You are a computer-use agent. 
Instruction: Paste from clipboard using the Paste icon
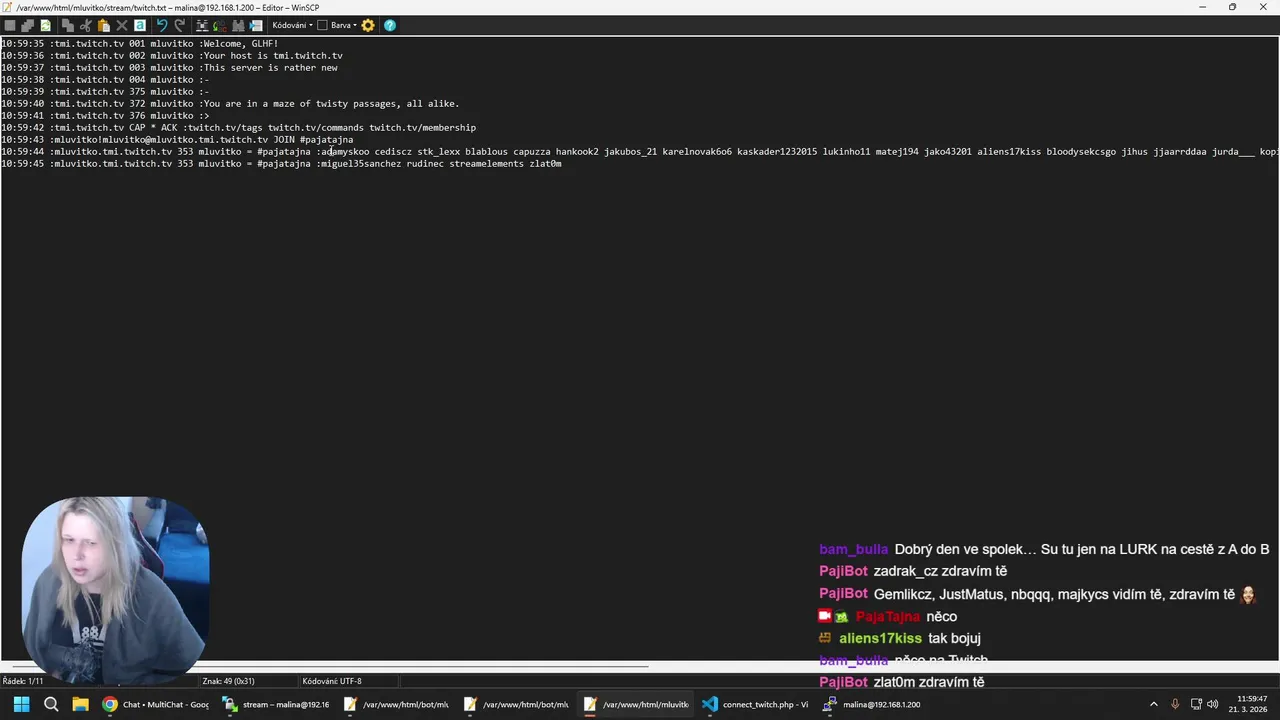click(103, 25)
